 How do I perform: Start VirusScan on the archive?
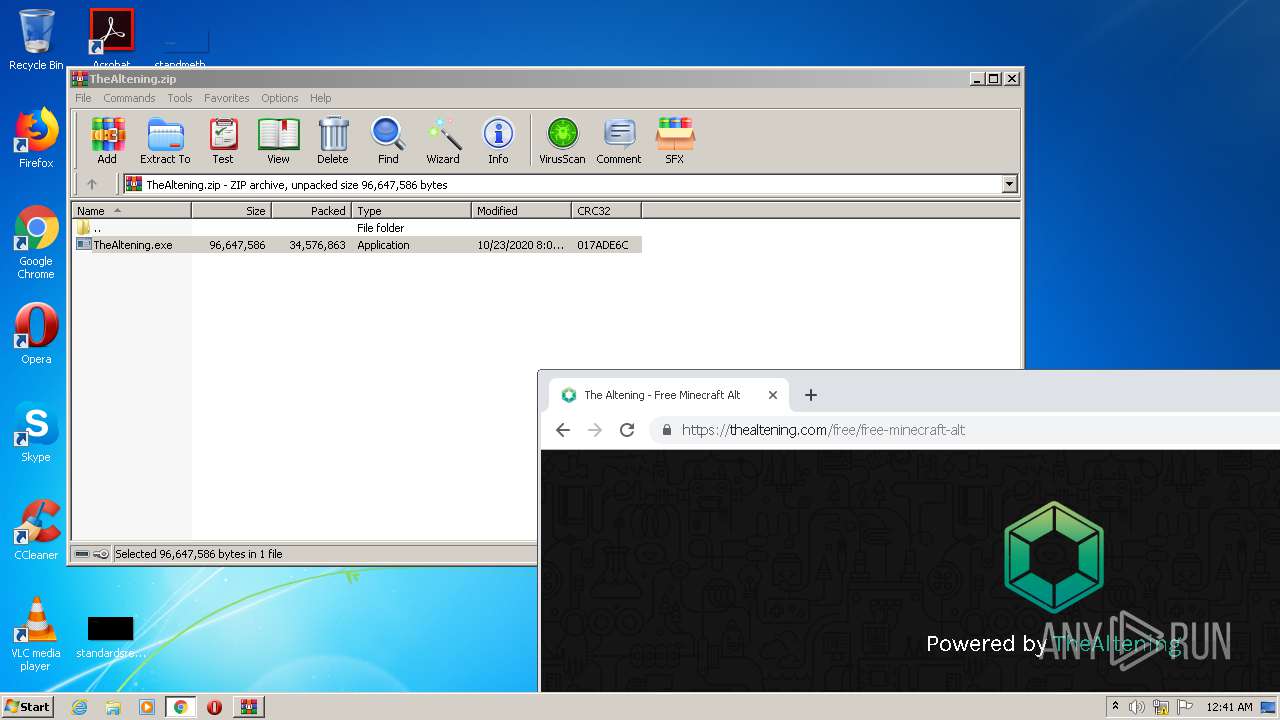(x=562, y=140)
